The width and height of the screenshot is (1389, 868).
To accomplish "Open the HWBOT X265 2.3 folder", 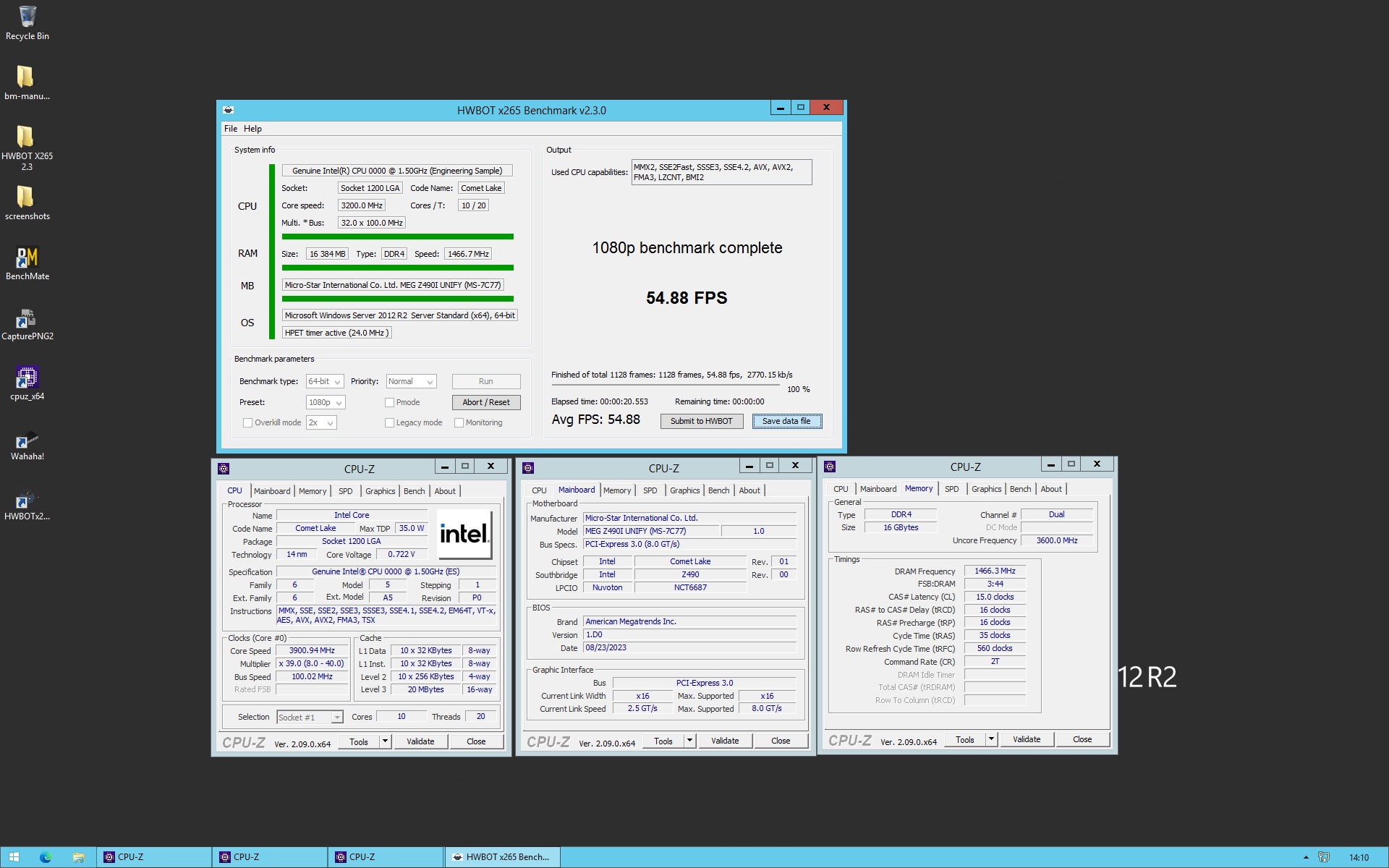I will point(27,148).
